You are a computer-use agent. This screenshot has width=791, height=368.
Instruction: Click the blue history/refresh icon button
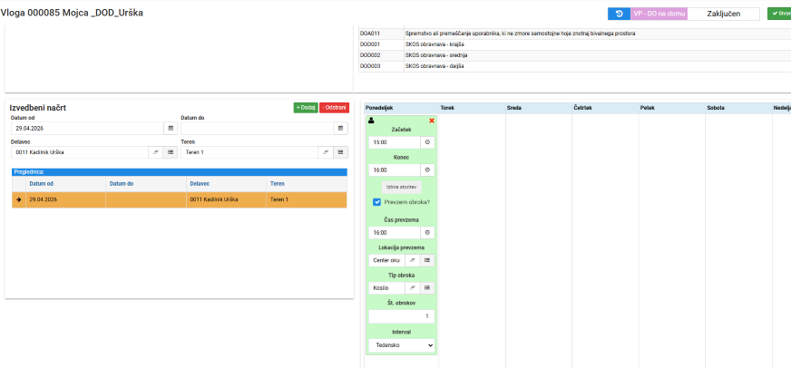pyautogui.click(x=619, y=14)
